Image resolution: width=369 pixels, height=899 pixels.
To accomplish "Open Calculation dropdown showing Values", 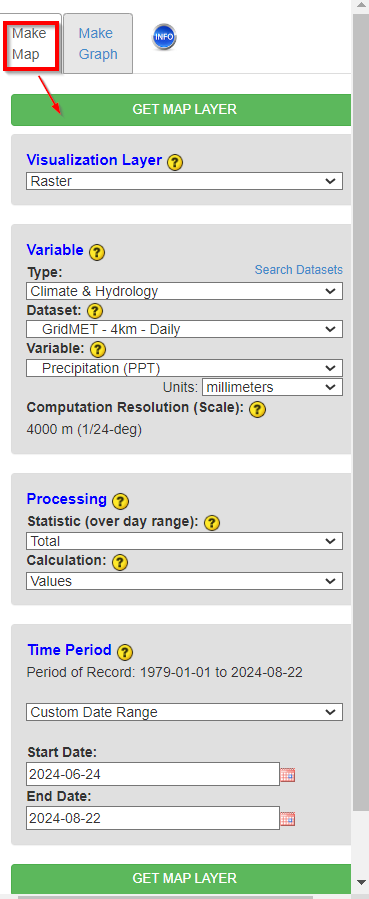I will coord(184,581).
